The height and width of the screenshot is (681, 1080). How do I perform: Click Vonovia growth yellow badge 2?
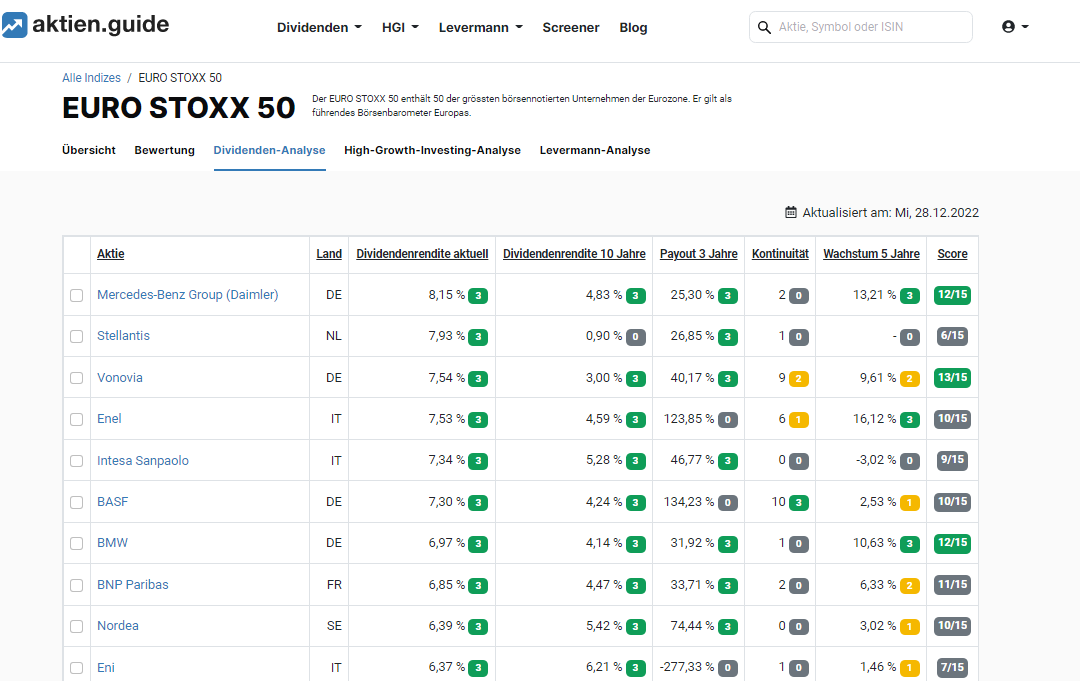click(910, 379)
